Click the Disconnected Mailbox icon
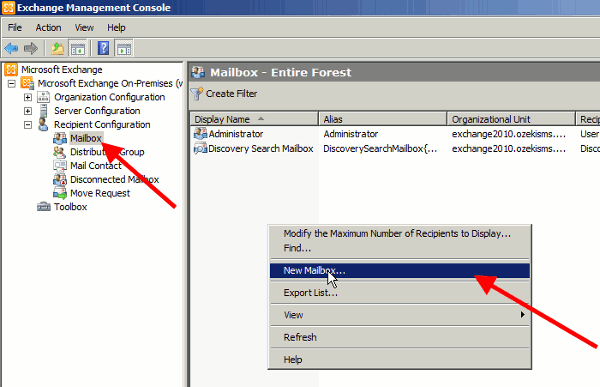Viewport: 600px width, 387px height. [x=60, y=180]
